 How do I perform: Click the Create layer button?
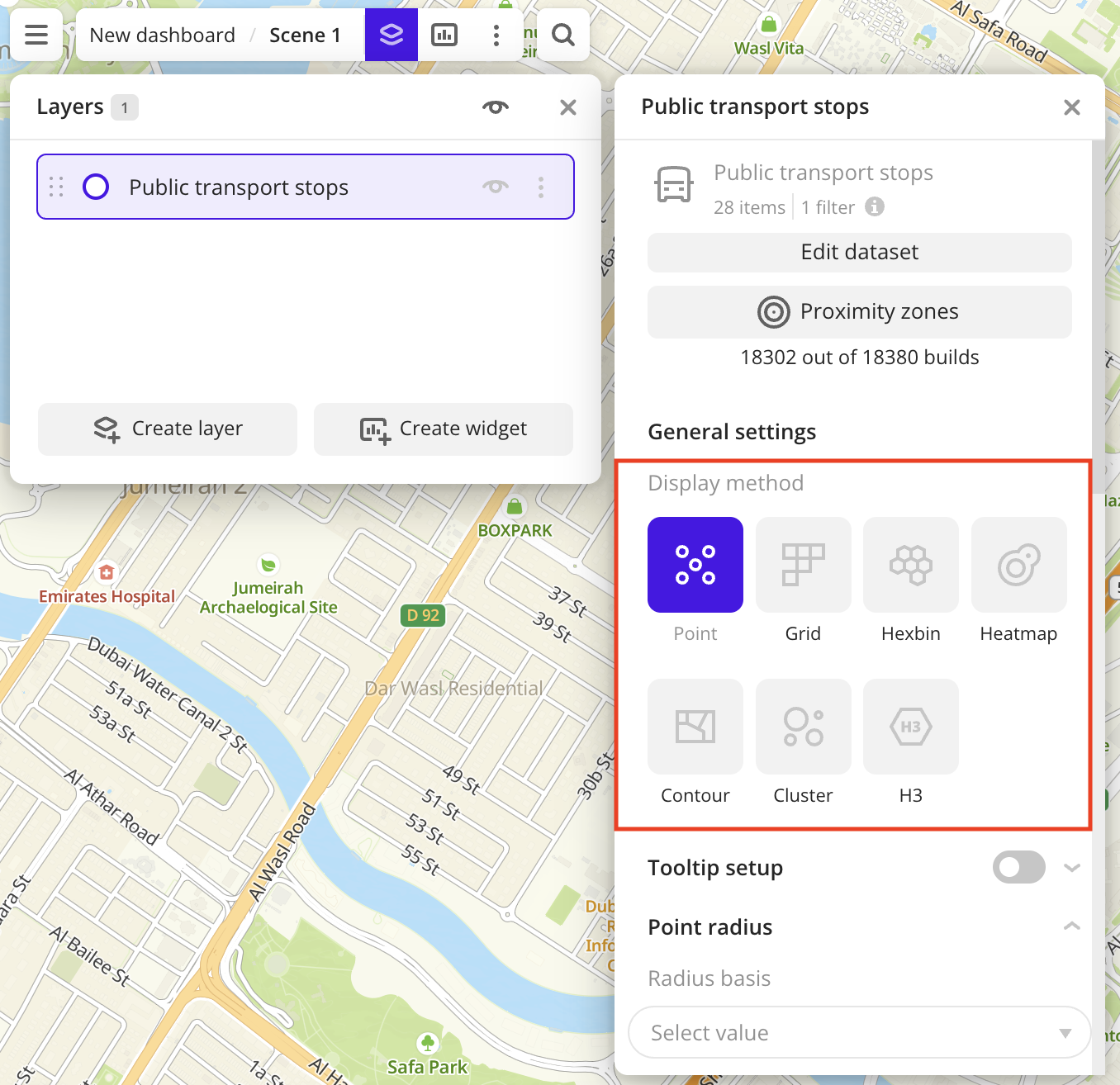click(x=168, y=429)
